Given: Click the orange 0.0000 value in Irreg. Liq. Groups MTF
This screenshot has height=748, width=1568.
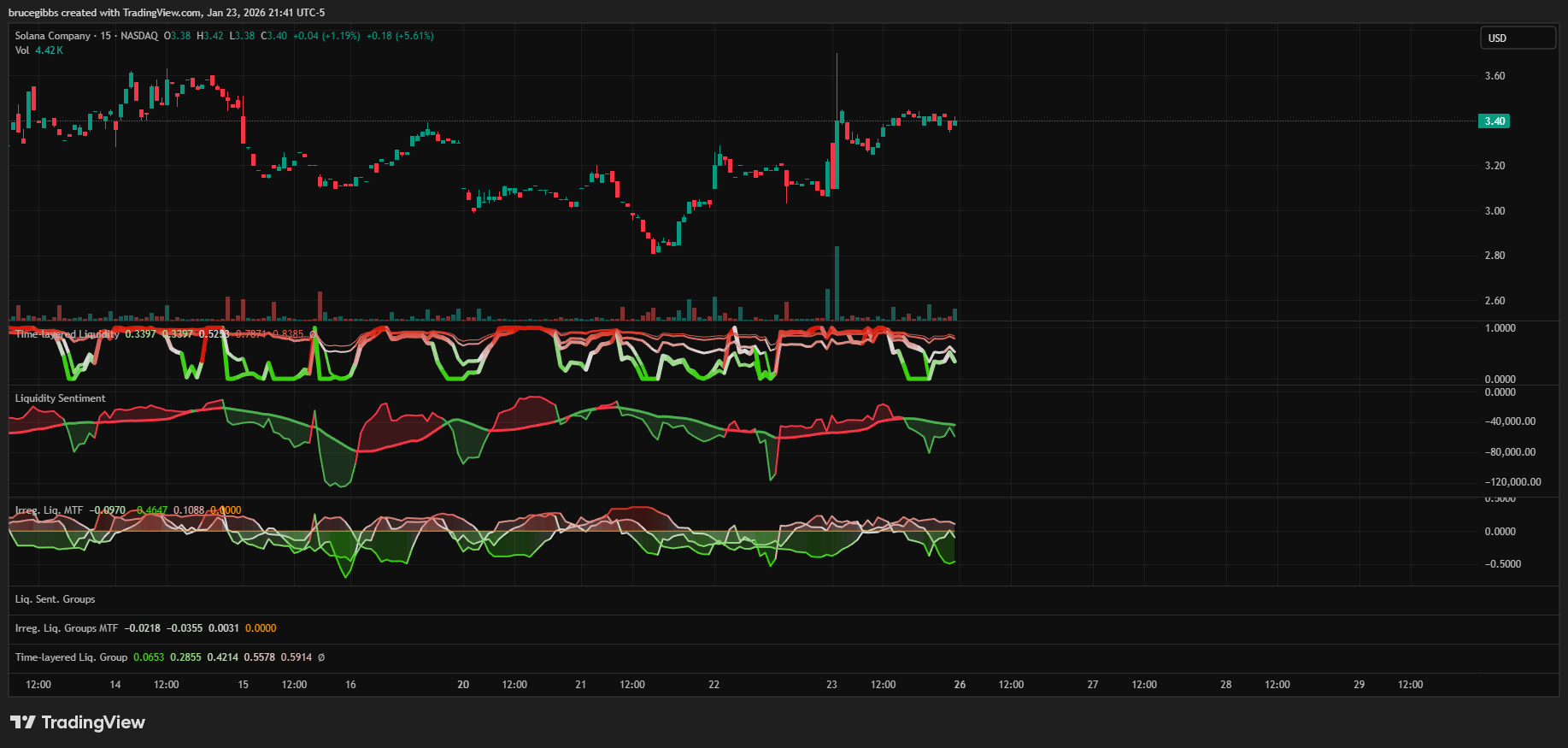Looking at the screenshot, I should (x=261, y=628).
